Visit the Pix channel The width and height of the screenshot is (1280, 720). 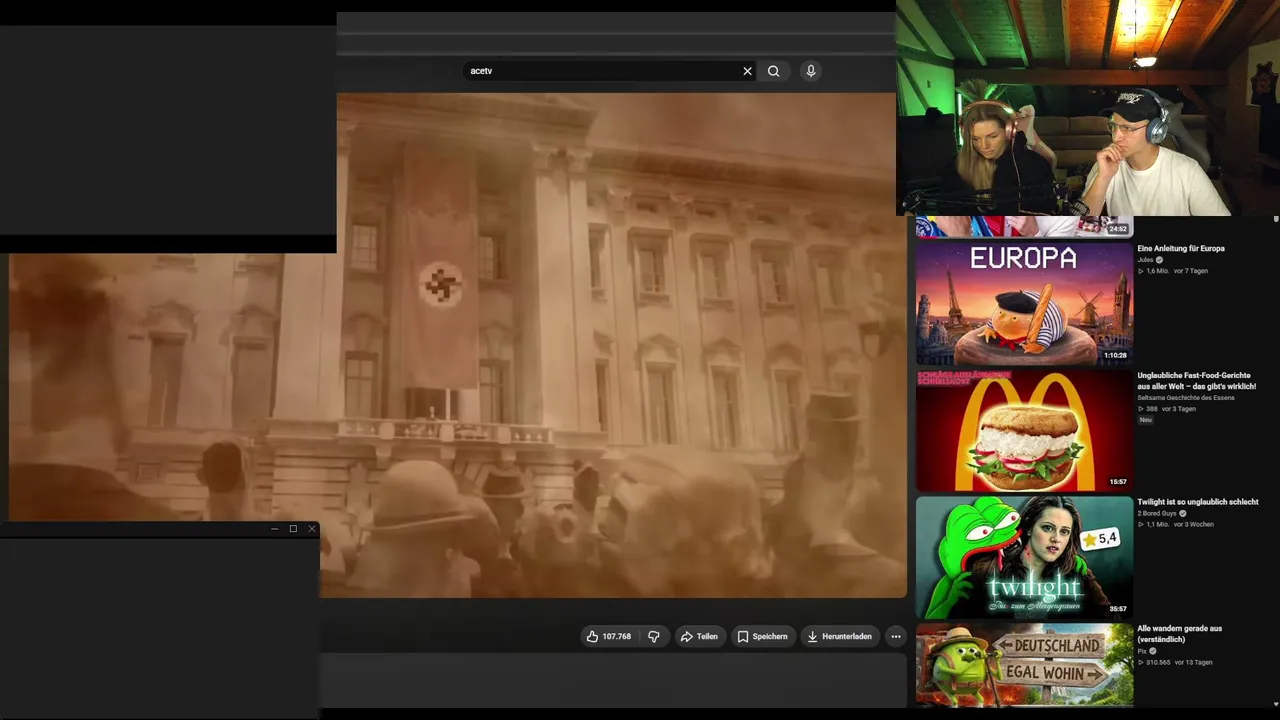1141,651
